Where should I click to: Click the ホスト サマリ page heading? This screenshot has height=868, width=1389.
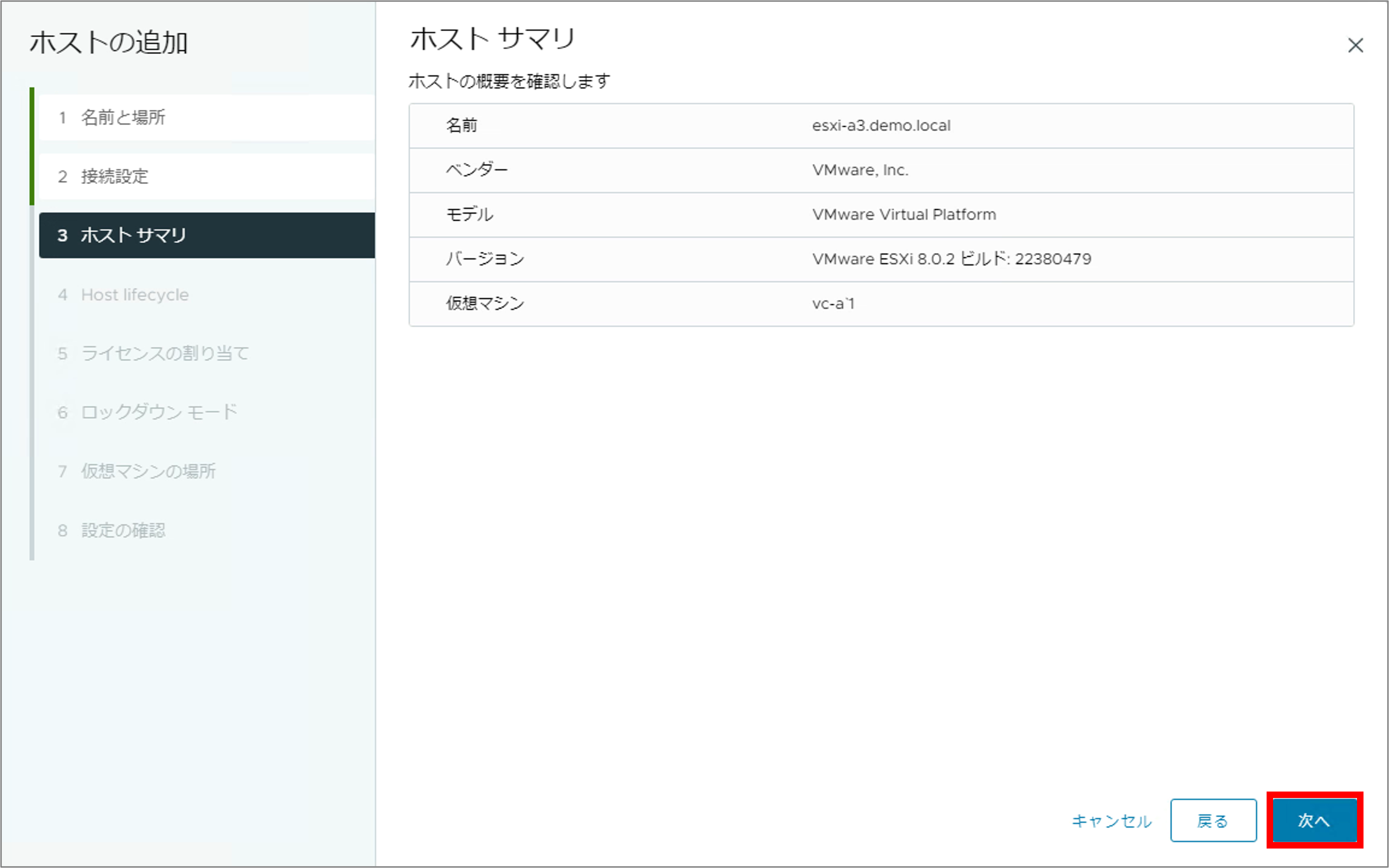(x=492, y=38)
